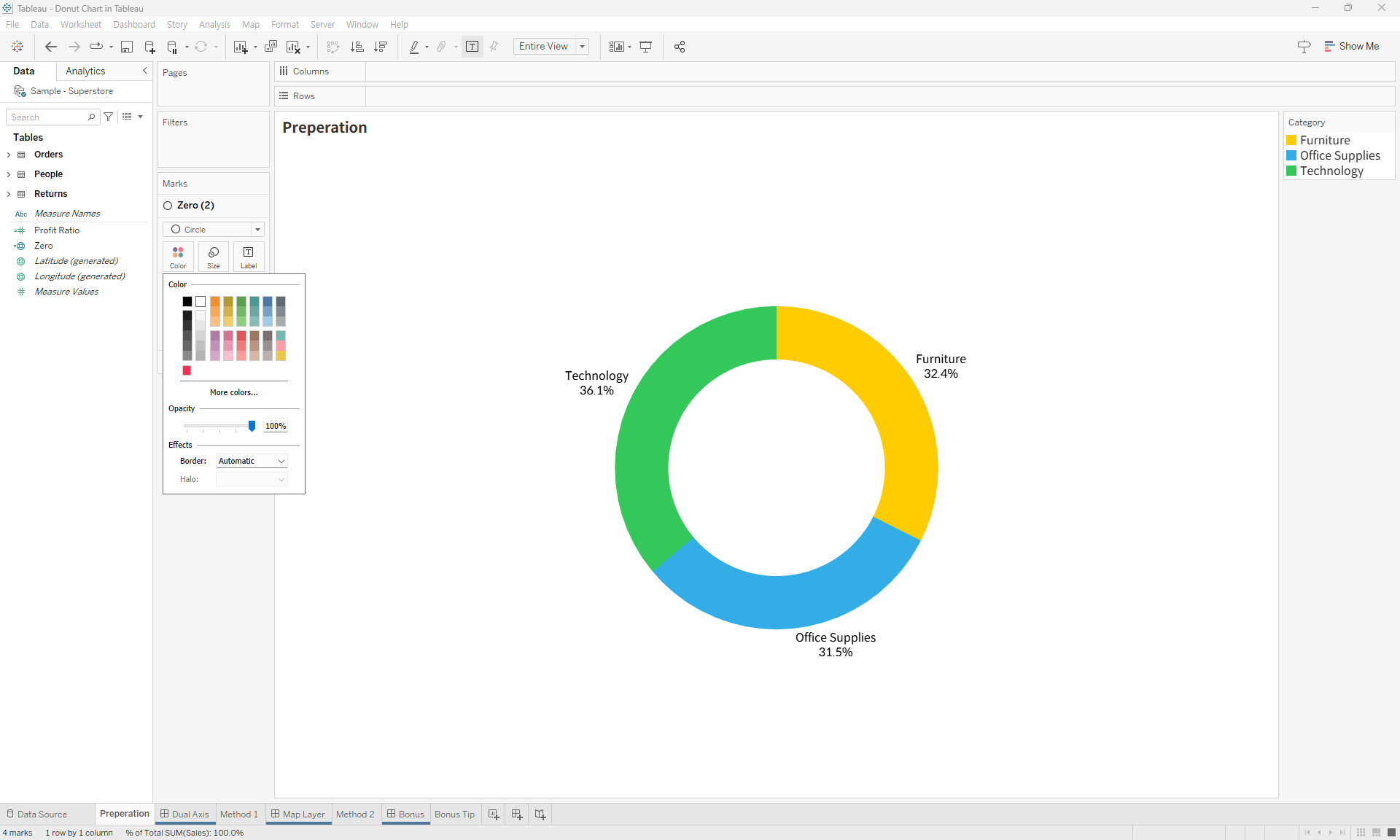Select the Save workbook icon
This screenshot has width=1400, height=840.
coord(127,47)
